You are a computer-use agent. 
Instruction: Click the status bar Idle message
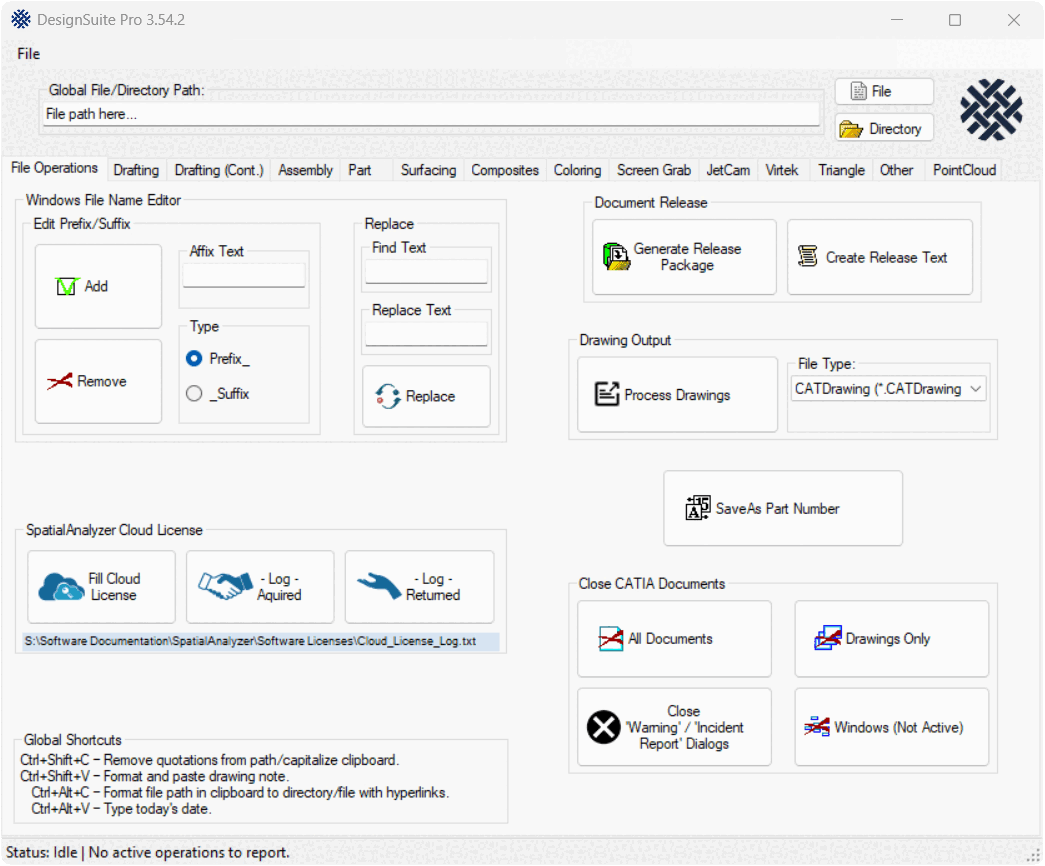pyautogui.click(x=148, y=852)
